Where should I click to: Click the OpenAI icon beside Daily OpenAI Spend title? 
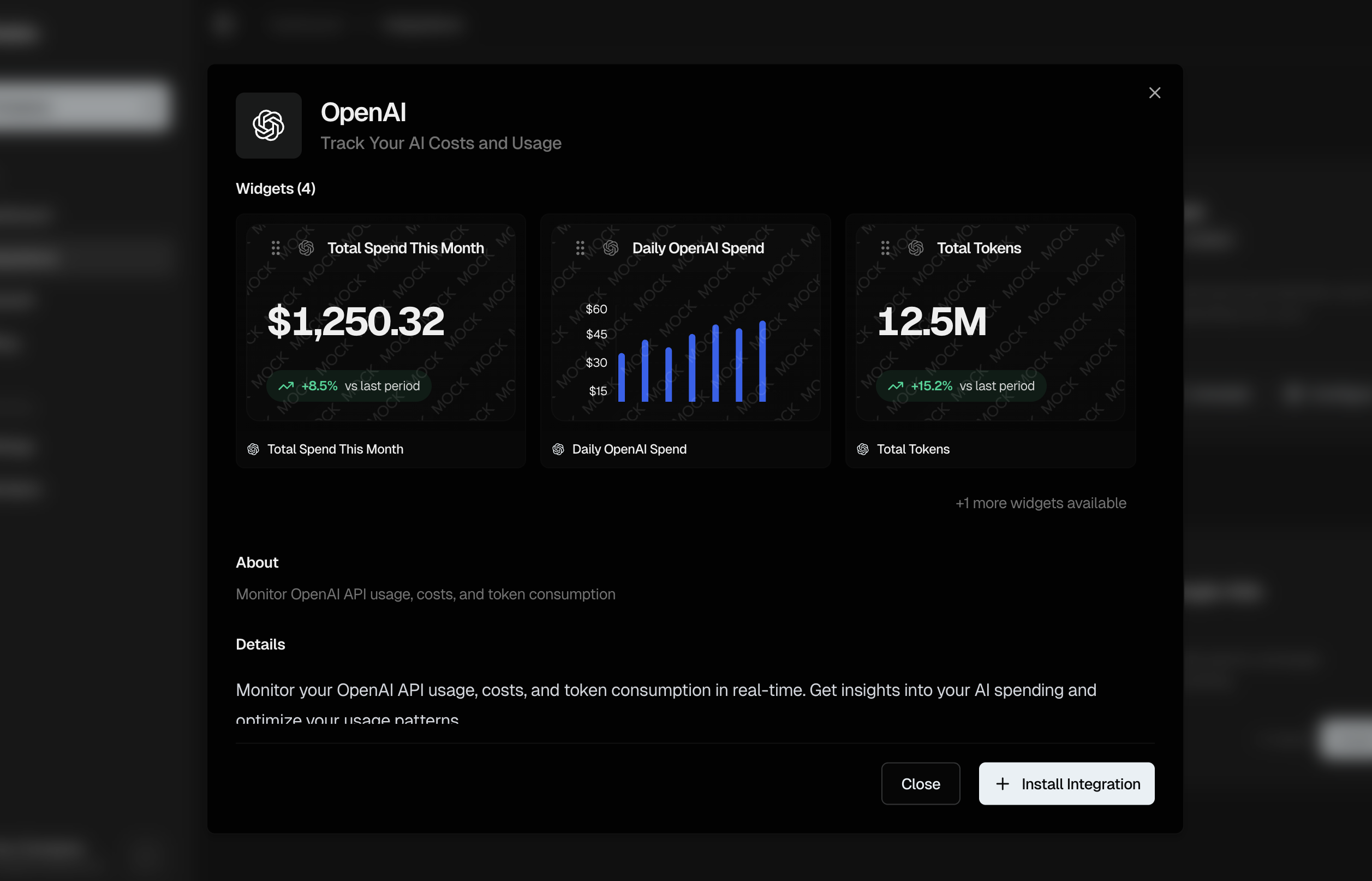tap(610, 248)
